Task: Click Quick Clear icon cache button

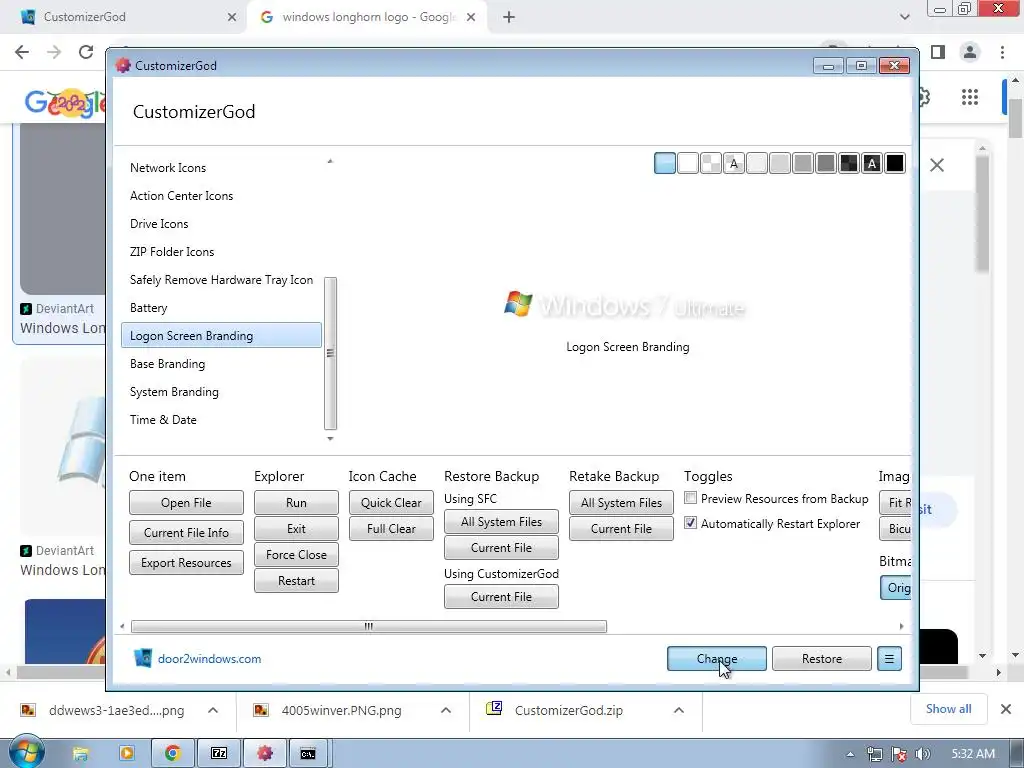Action: point(391,503)
